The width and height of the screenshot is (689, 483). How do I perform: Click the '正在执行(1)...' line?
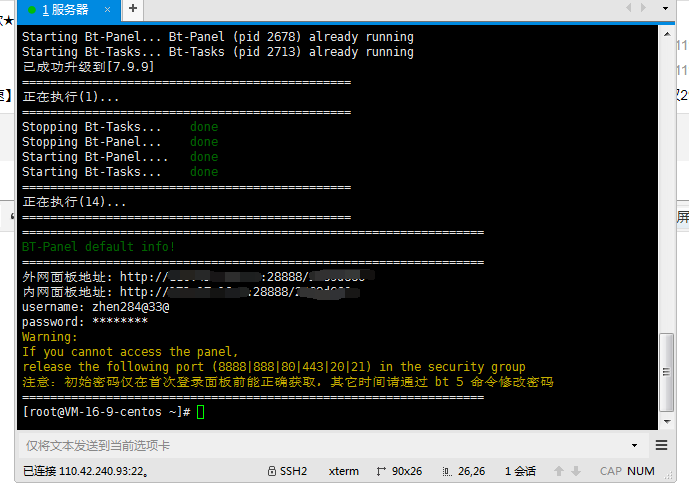[71, 97]
